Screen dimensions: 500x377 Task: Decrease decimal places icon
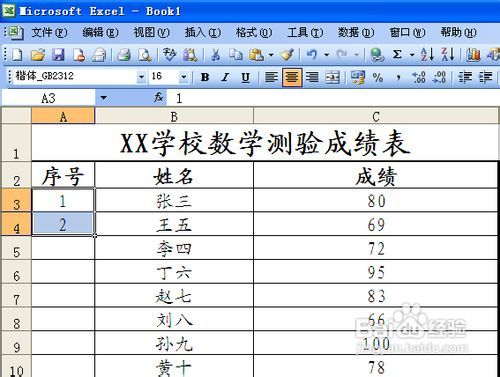tap(439, 78)
